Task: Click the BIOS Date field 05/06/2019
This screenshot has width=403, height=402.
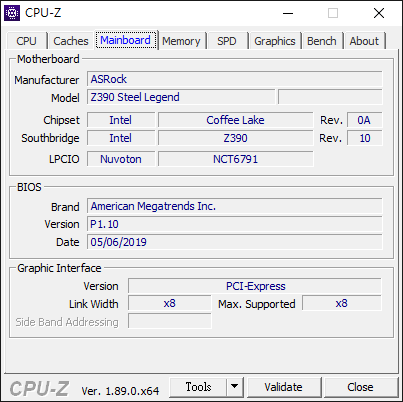Action: click(235, 242)
